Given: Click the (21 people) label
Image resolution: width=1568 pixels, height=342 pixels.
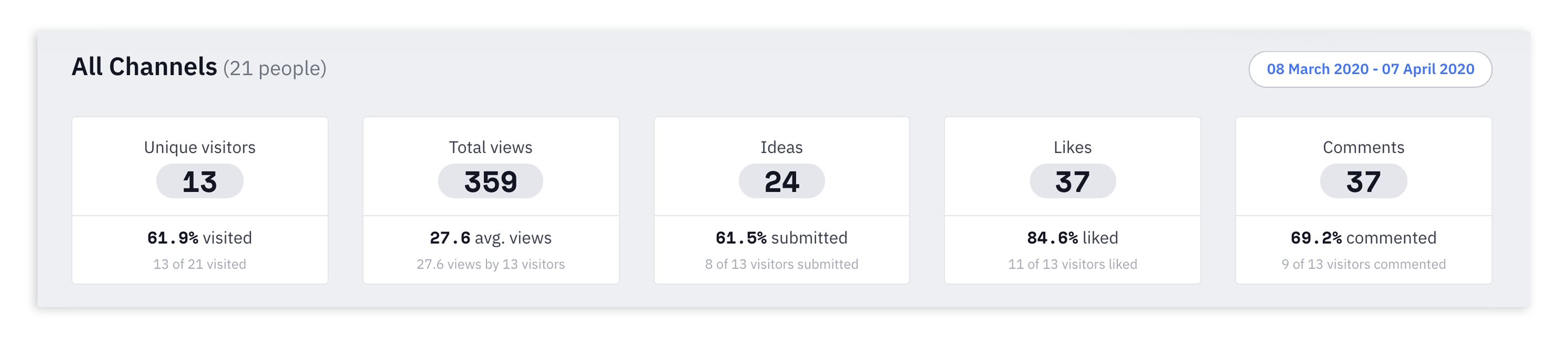Looking at the screenshot, I should (274, 67).
